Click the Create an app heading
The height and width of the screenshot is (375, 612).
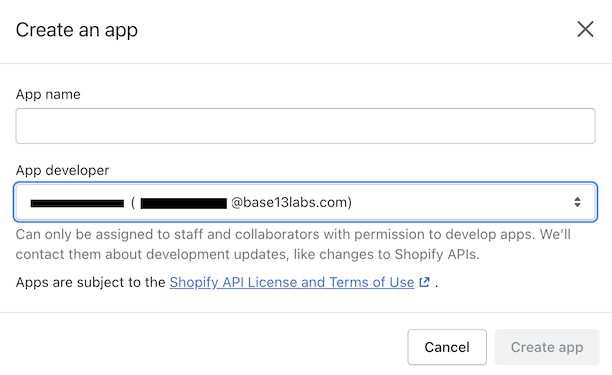[77, 30]
